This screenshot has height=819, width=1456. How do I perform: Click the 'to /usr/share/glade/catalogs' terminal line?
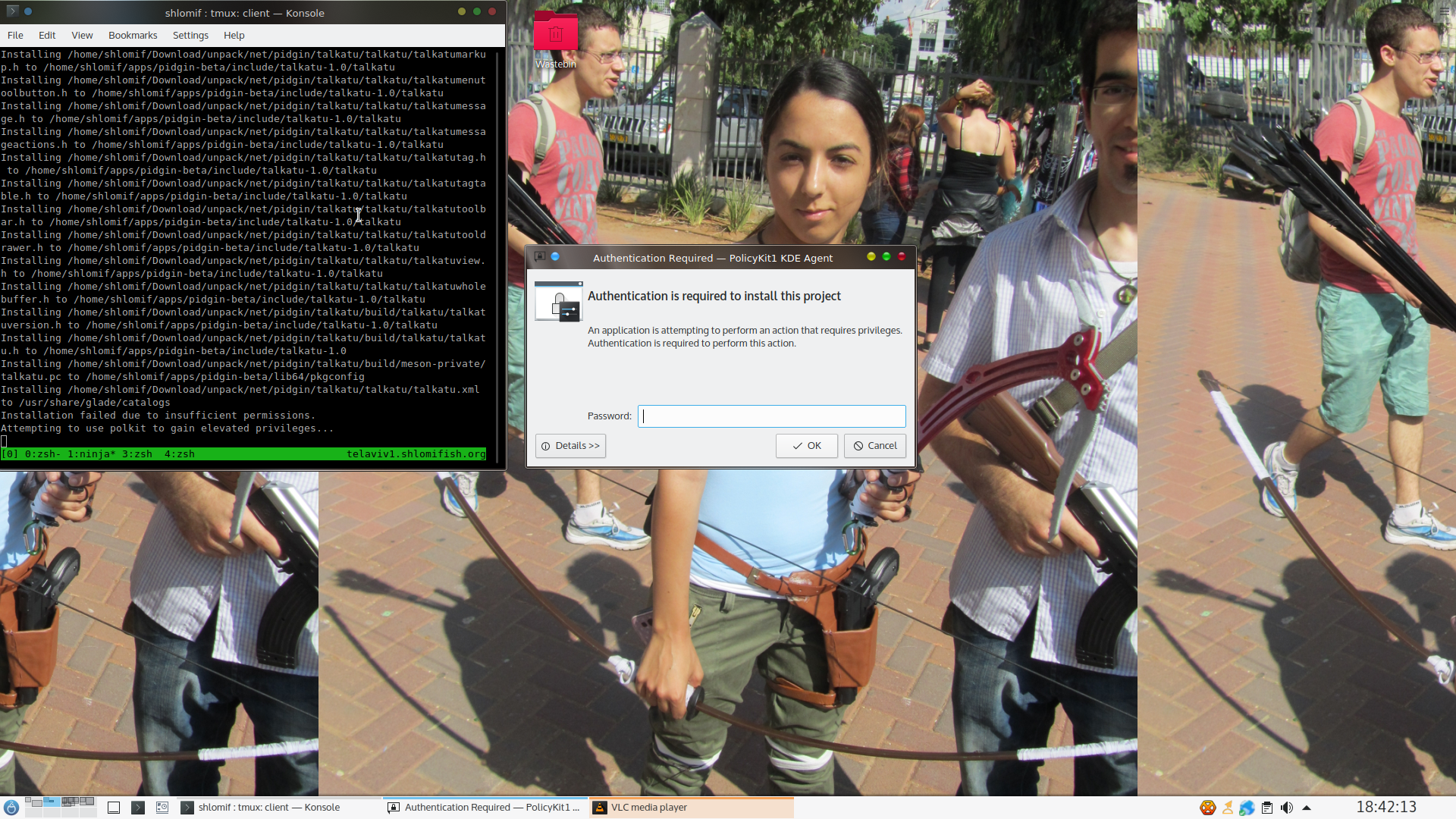(86, 403)
